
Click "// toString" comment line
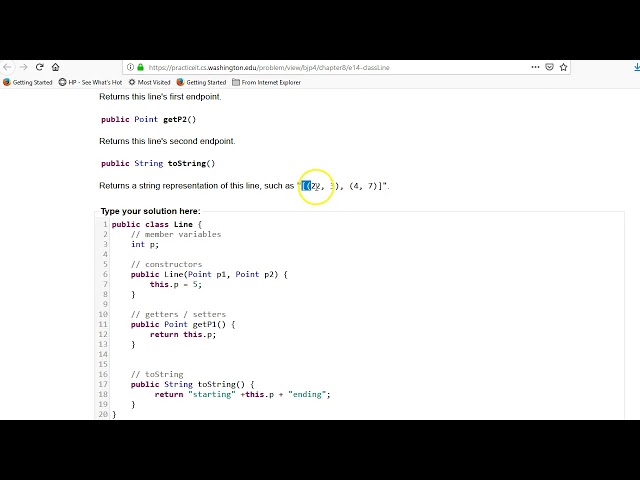[157, 374]
